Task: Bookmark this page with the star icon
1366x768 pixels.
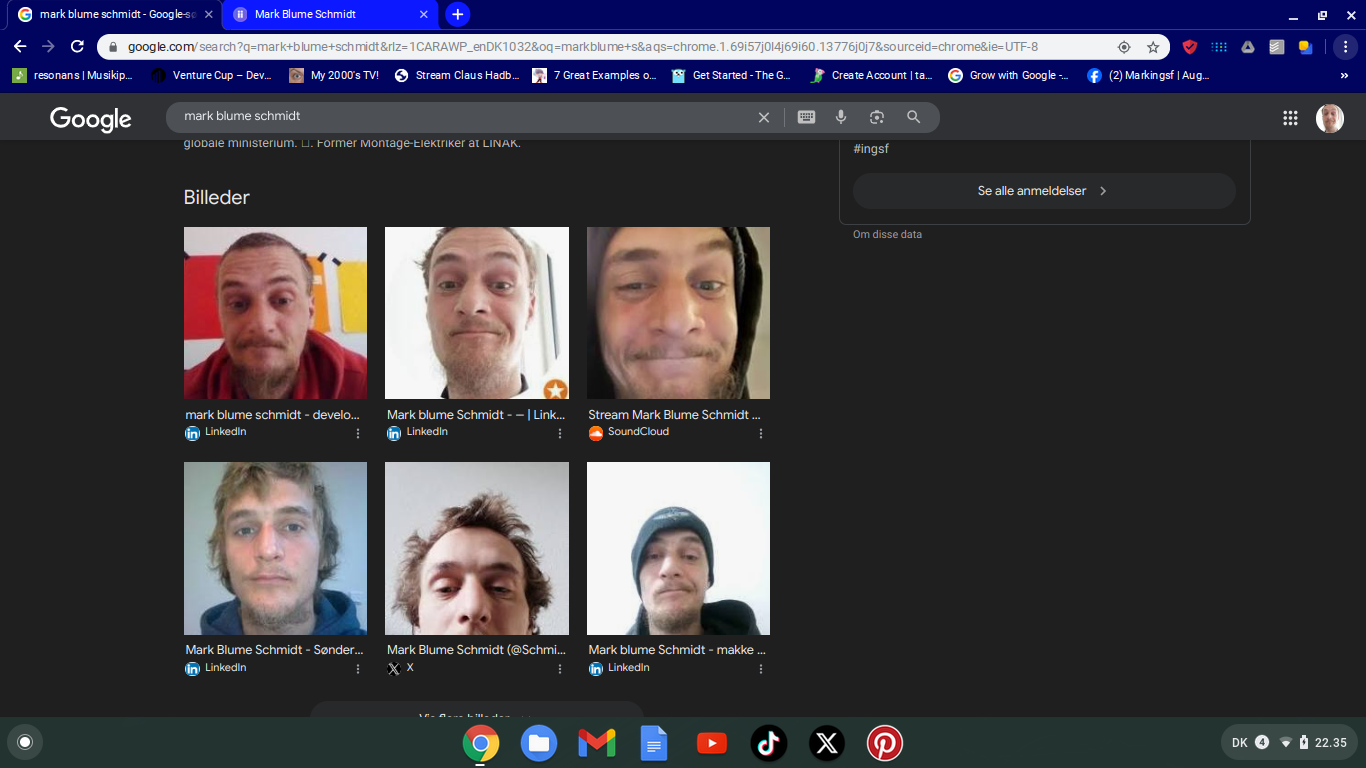Action: click(1153, 47)
